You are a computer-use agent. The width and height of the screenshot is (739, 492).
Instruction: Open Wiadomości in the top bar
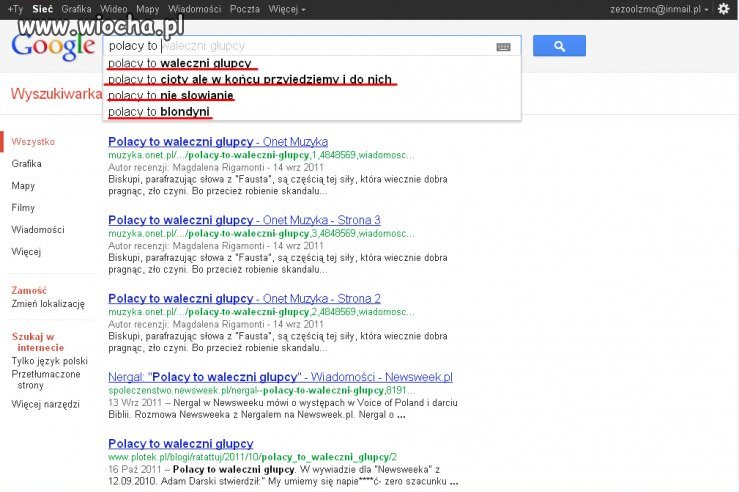[194, 9]
